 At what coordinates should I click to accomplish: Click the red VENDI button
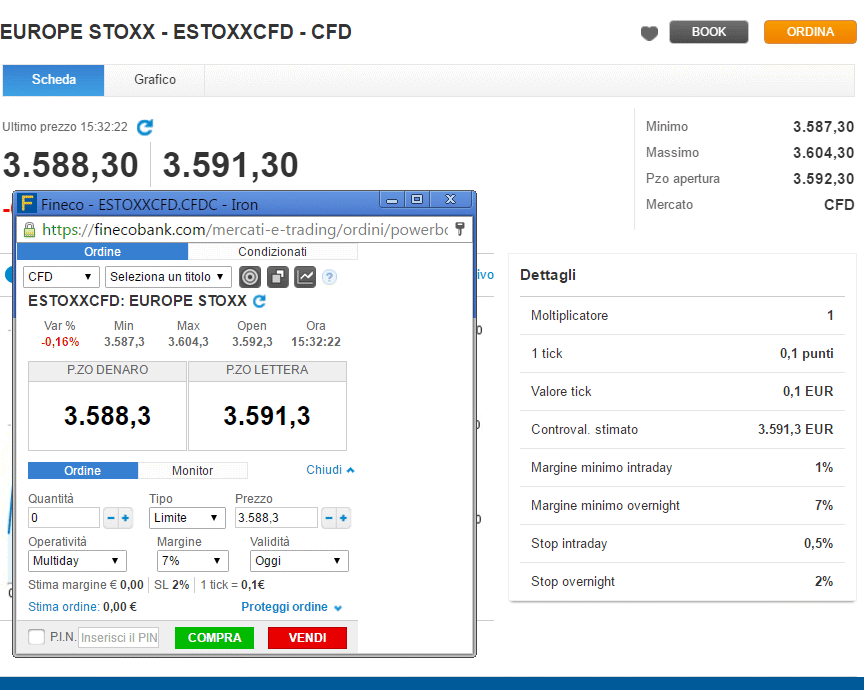(307, 638)
